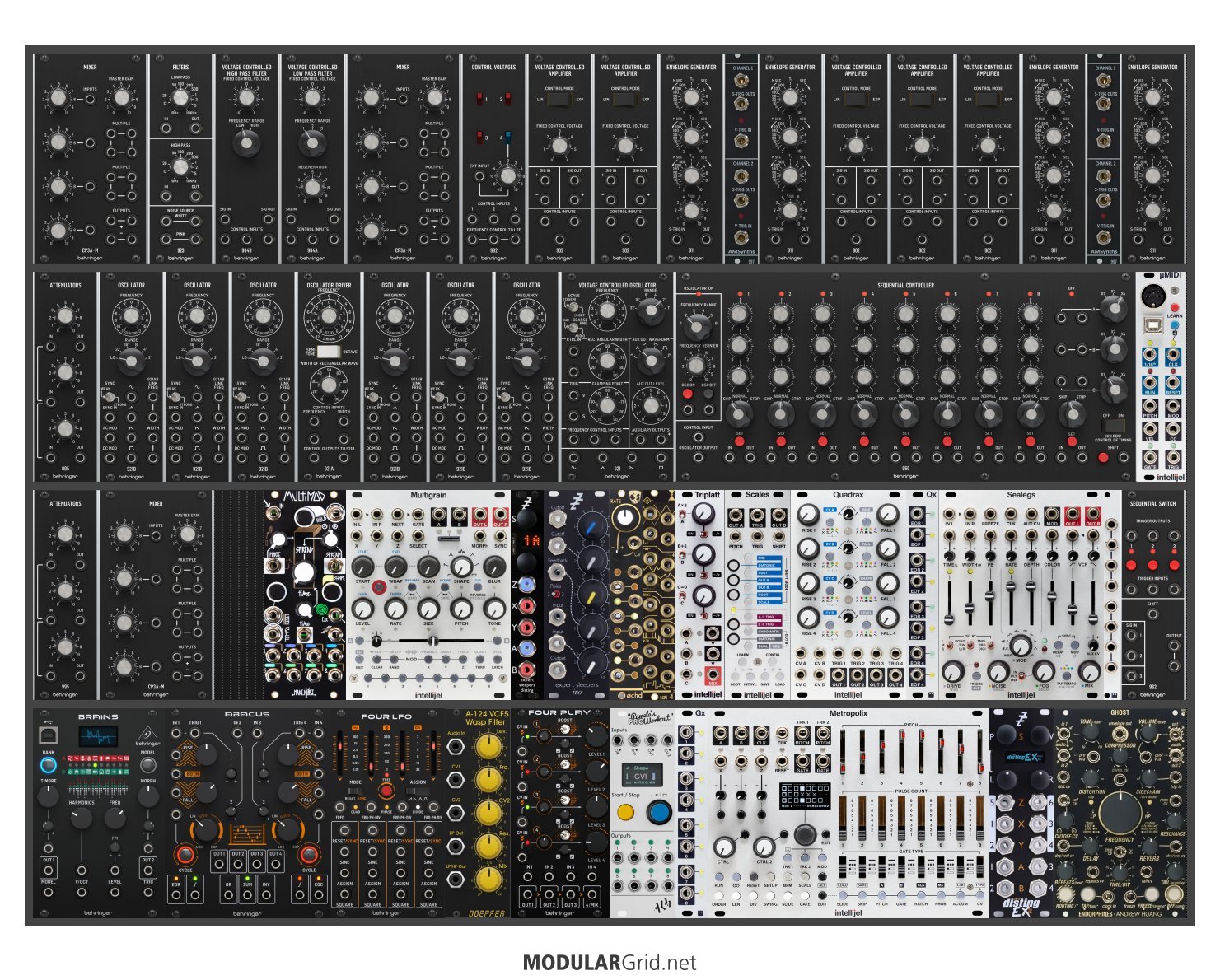The height and width of the screenshot is (980, 1220).
Task: Click Metropolix pitch slider 8
Action: tap(979, 751)
